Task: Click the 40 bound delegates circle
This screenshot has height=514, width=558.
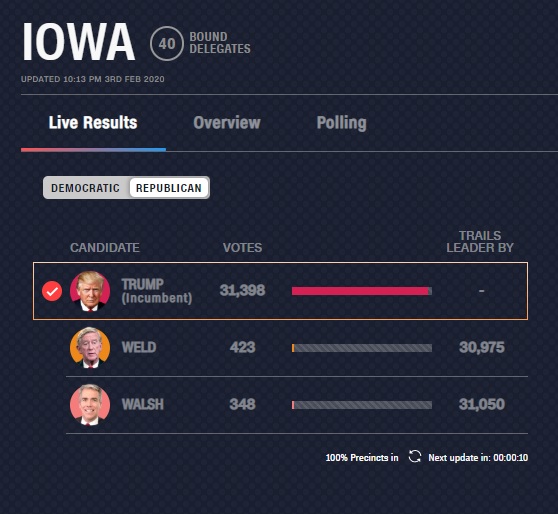Action: (x=167, y=43)
